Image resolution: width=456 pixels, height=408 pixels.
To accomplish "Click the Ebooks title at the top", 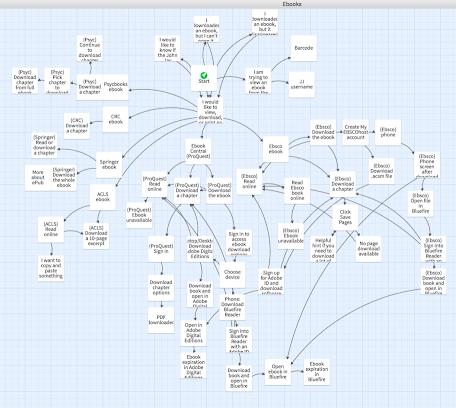I will click(292, 4).
